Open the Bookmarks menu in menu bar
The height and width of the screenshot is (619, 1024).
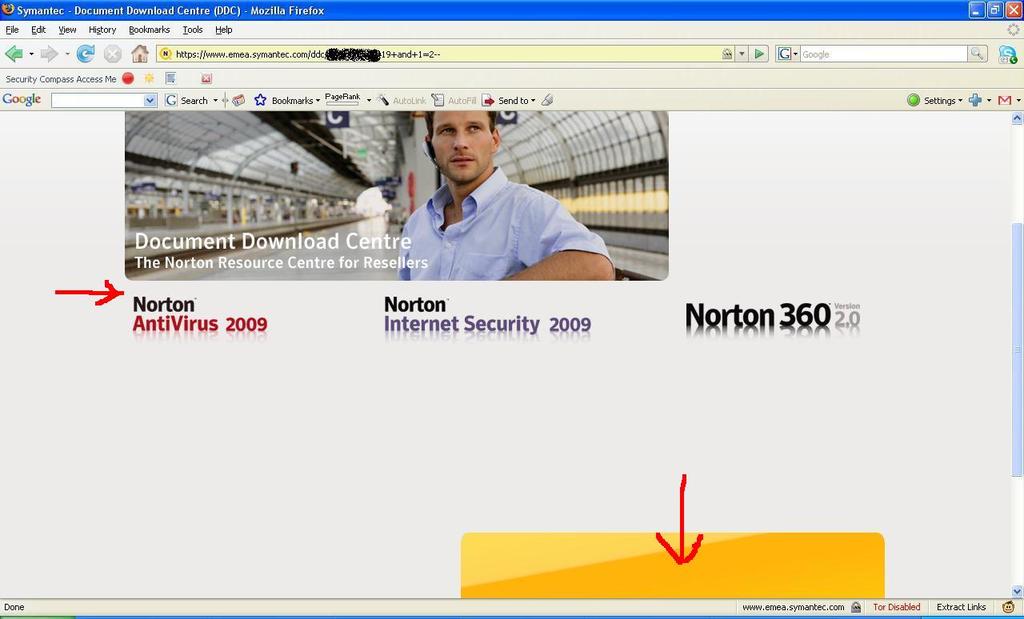[x=149, y=30]
